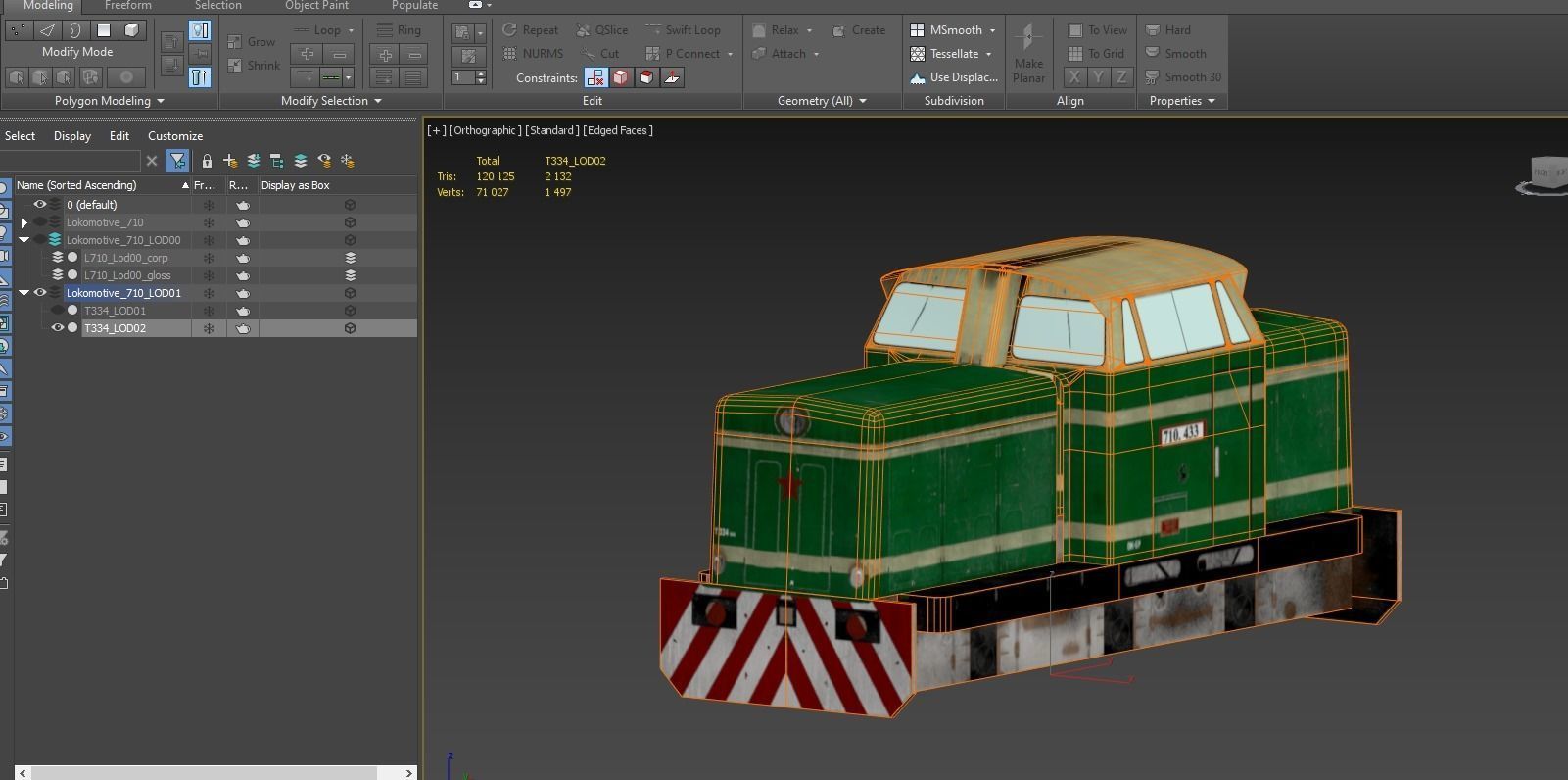Screen dimensions: 1568x780
Task: Open MSmooth dropdown arrow
Action: pos(992,30)
